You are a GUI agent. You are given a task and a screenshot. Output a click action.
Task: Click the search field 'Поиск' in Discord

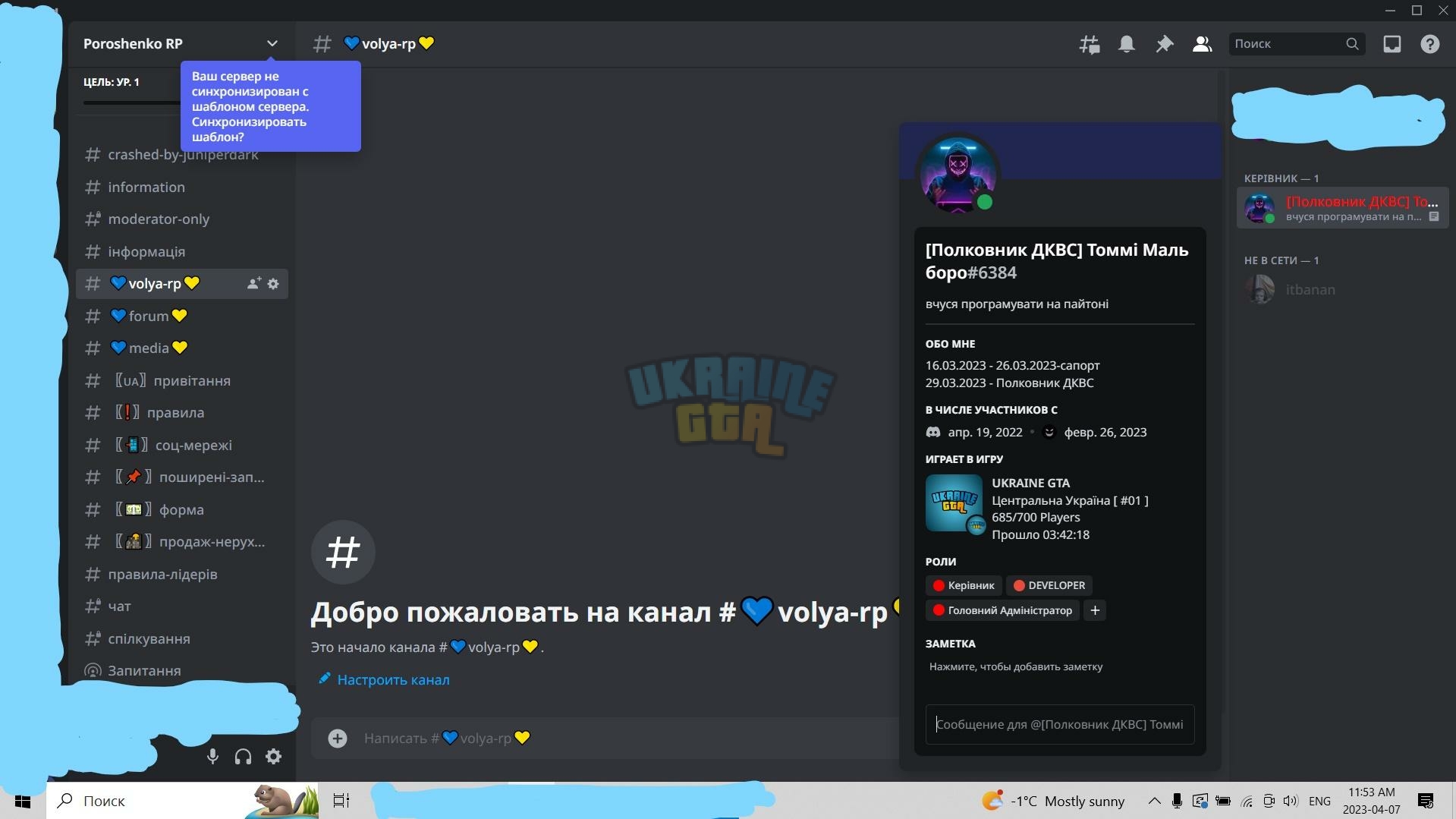pyautogui.click(x=1297, y=44)
